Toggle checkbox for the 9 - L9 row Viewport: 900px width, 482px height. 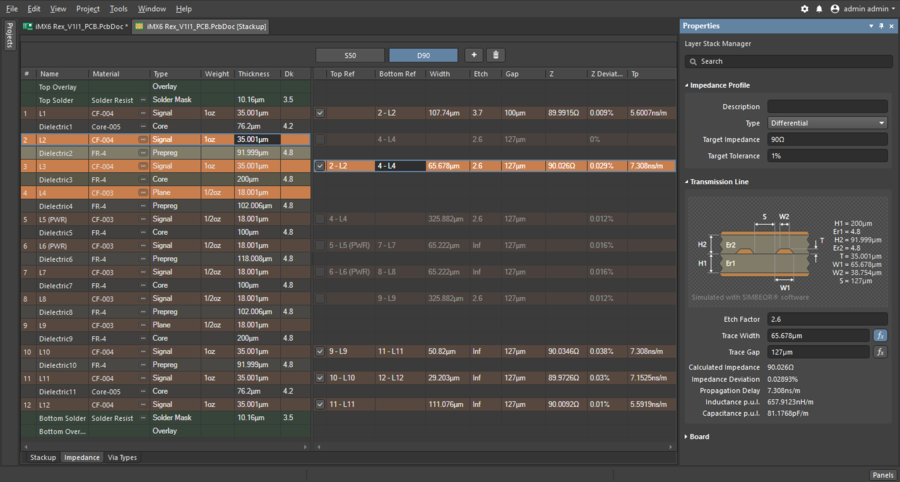coord(320,351)
